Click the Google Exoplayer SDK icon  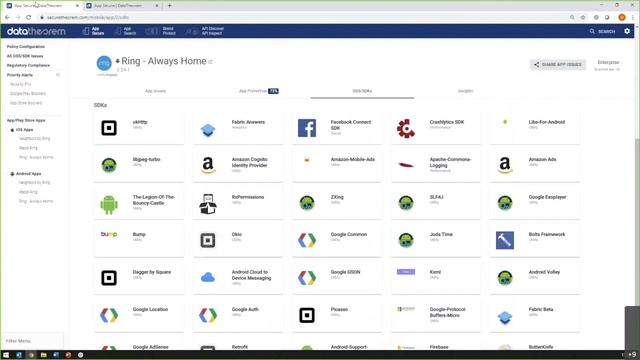point(505,203)
